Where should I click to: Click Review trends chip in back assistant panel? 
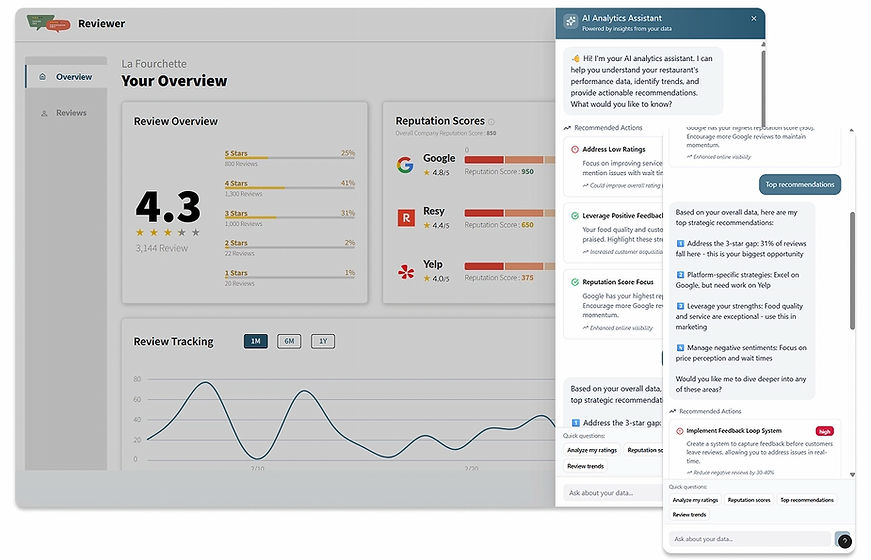585,466
